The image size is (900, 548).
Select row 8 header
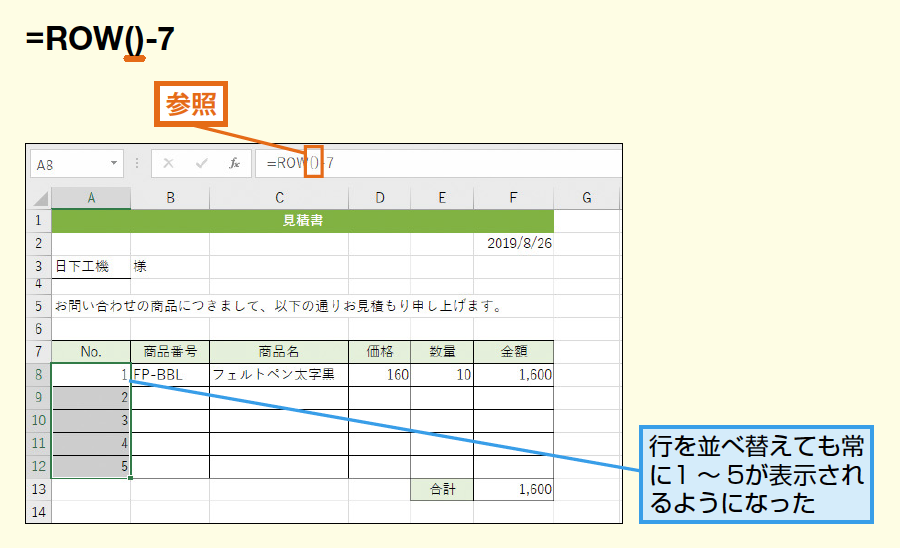point(38,375)
